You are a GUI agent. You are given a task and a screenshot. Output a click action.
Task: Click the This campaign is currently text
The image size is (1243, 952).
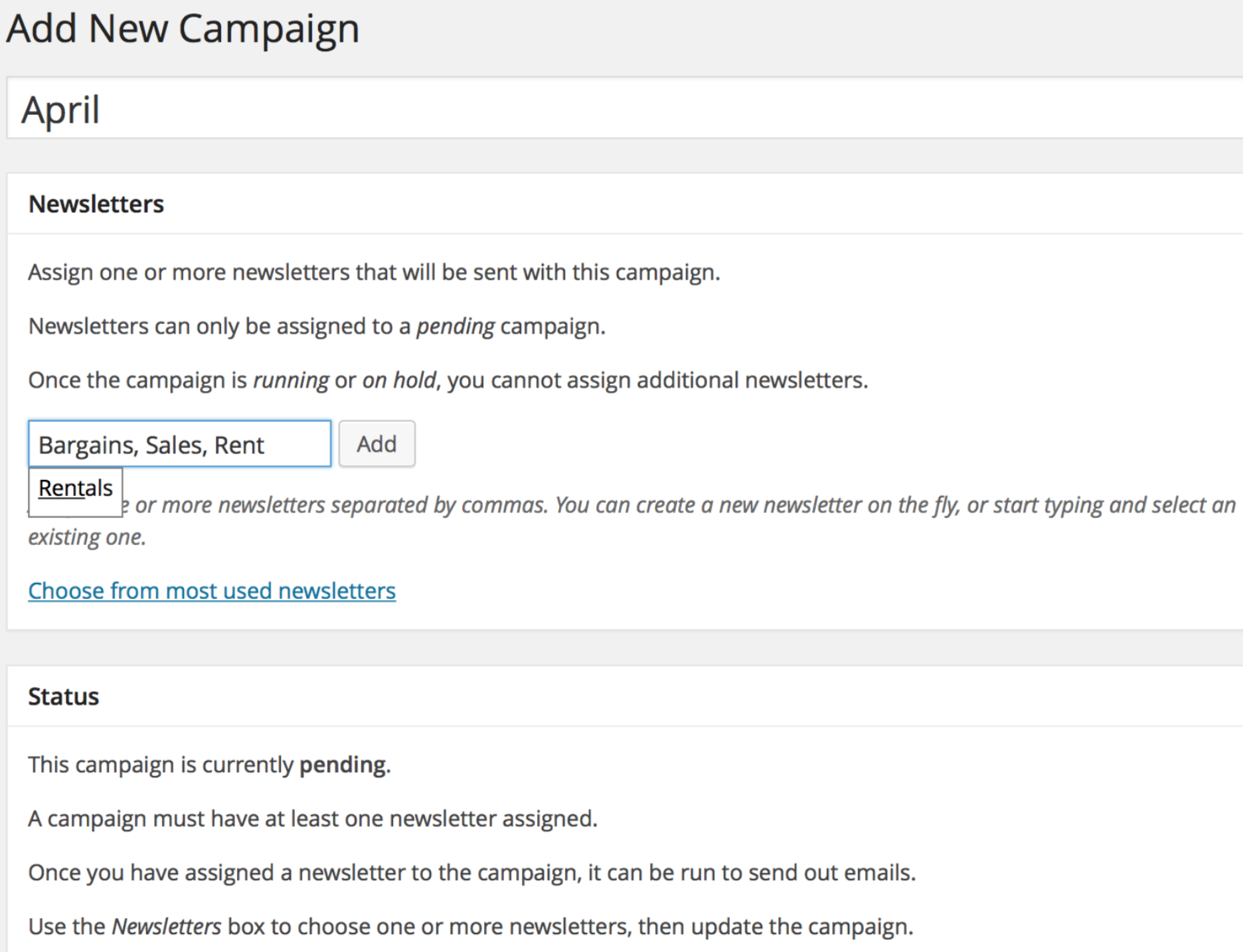tap(161, 765)
